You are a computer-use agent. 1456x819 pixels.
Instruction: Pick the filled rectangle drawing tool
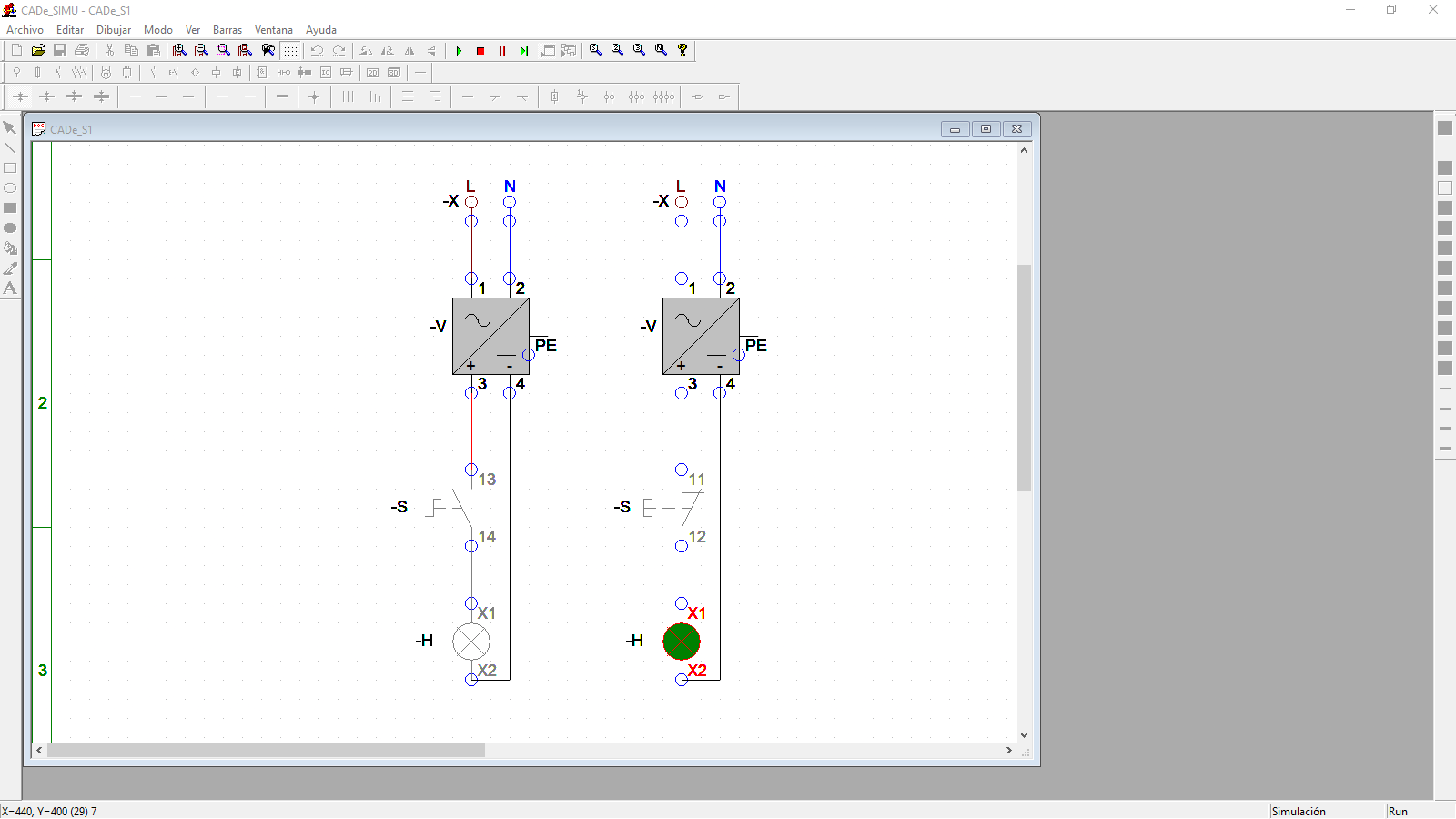click(x=10, y=207)
